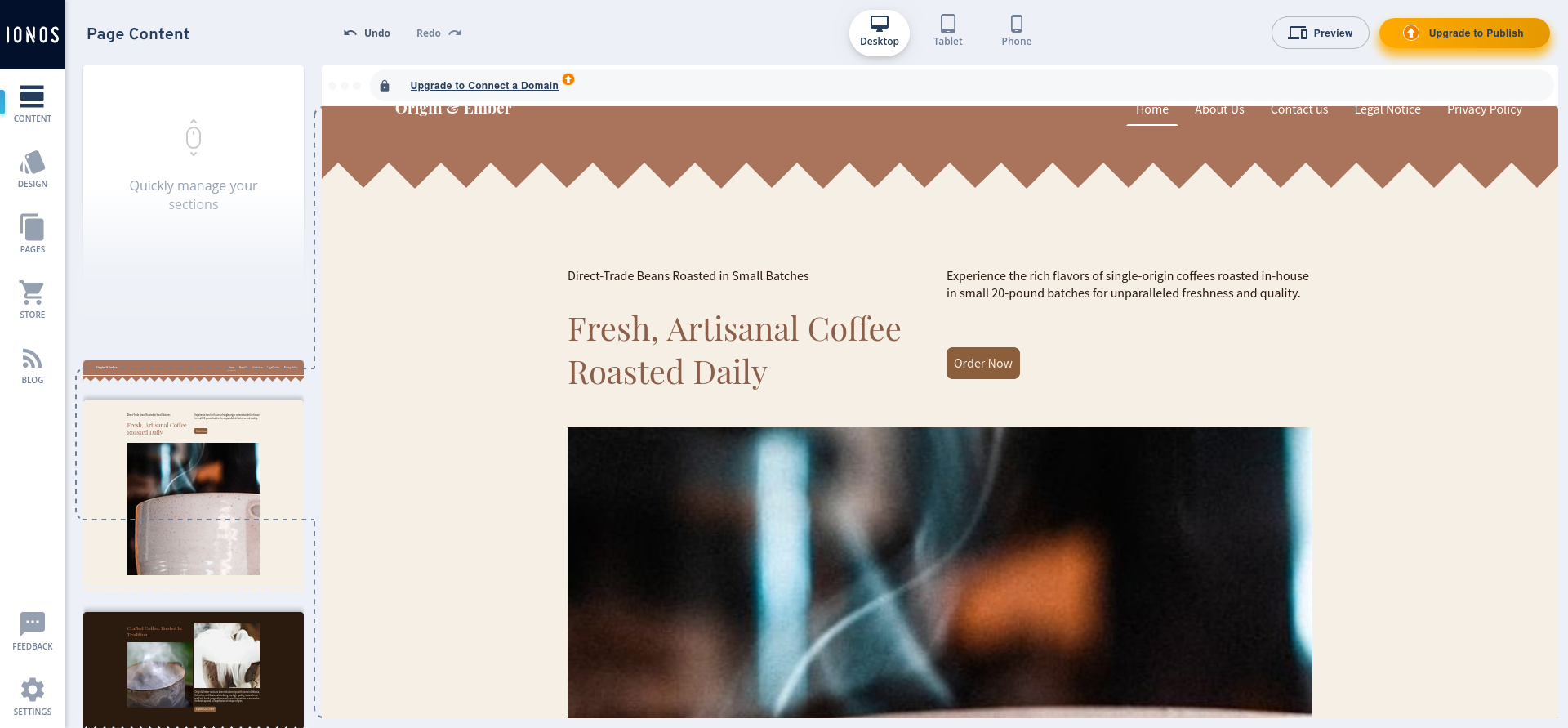
Task: Click the lock icon in address bar
Action: click(385, 86)
